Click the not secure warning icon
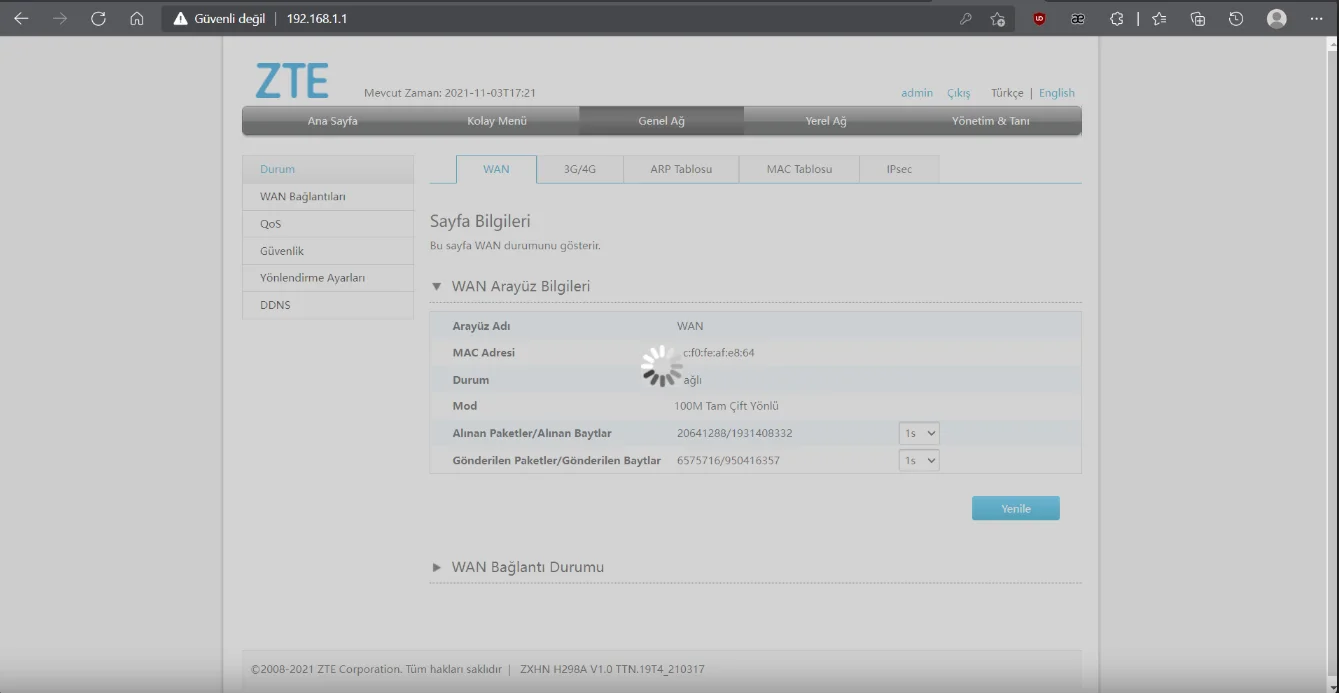This screenshot has width=1339, height=693. tap(181, 19)
